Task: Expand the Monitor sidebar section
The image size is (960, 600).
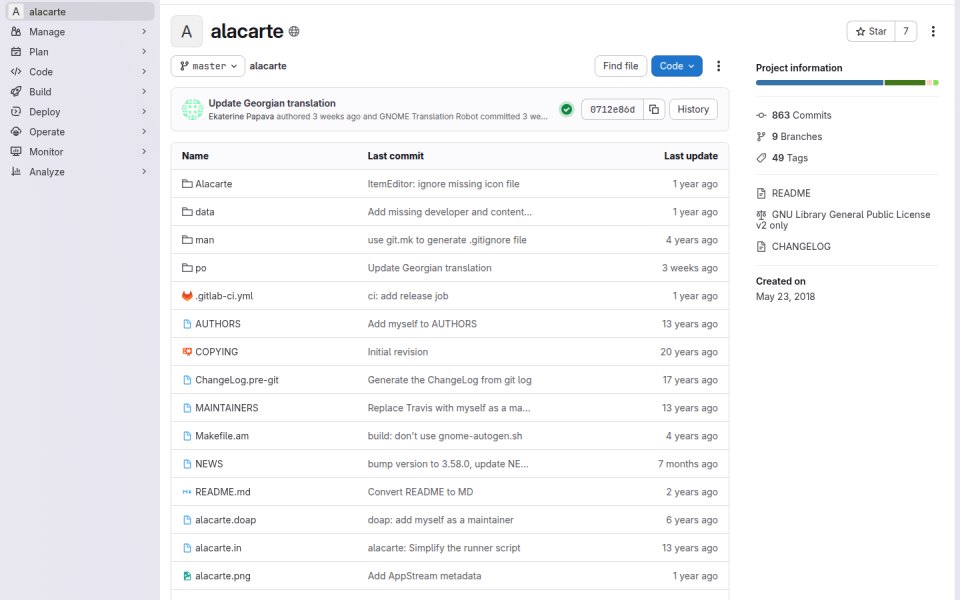Action: (80, 152)
